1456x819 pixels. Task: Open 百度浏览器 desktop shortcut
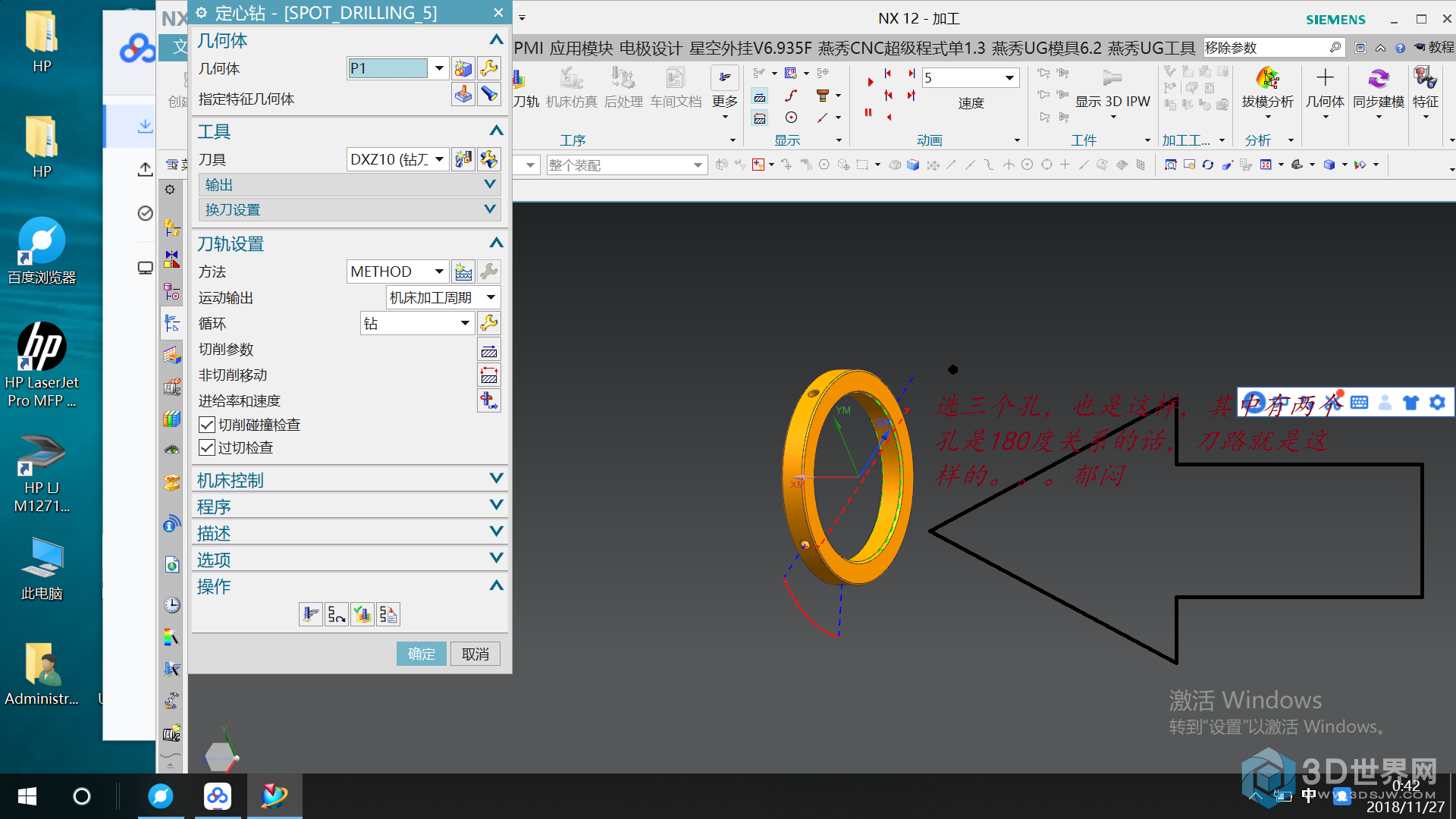[42, 252]
